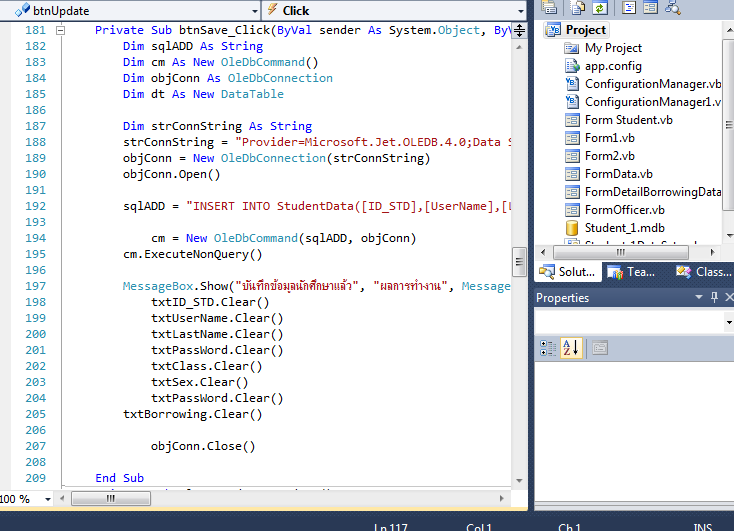Select FormOfficer.vb file name
Image resolution: width=734 pixels, height=531 pixels.
point(625,210)
